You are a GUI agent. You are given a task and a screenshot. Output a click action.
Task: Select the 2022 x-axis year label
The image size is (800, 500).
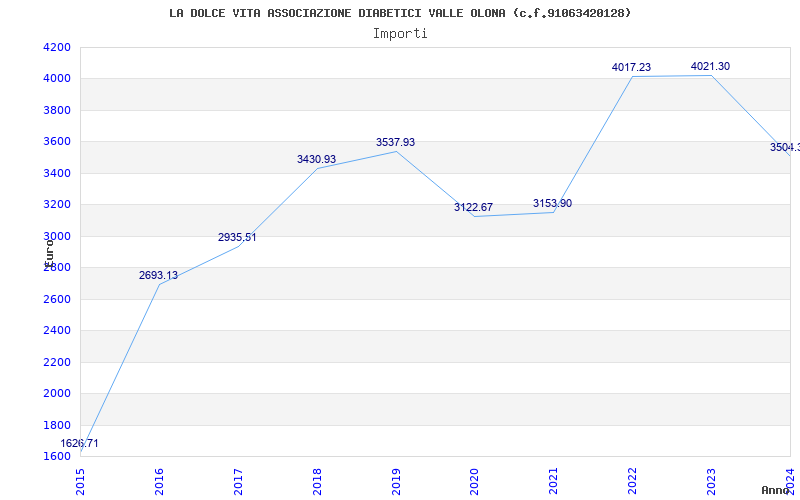click(x=632, y=482)
